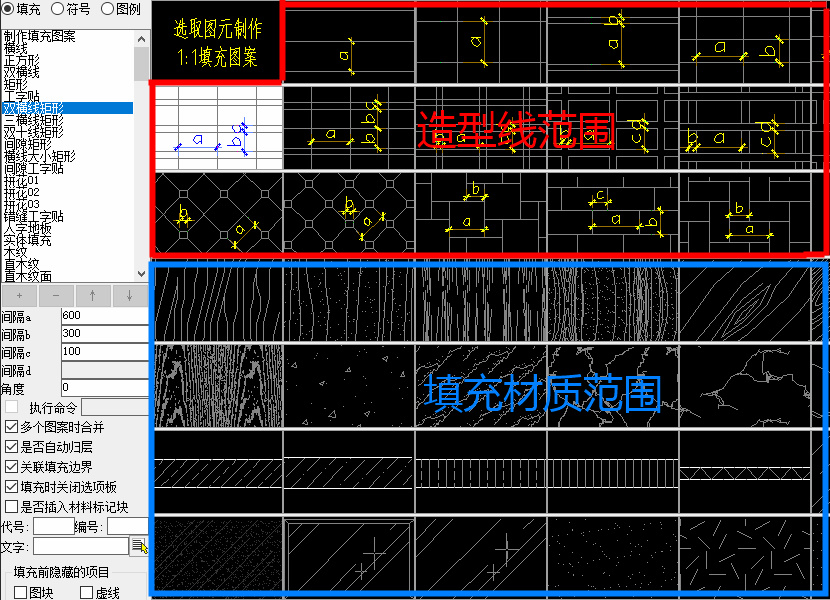Screen dimensions: 830x600
Task: Click the 间隔a input field showing 600
Action: click(x=103, y=316)
